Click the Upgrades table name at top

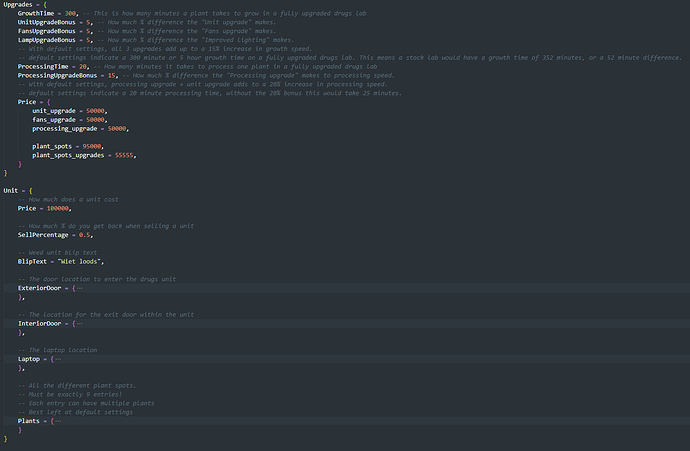pyautogui.click(x=20, y=4)
